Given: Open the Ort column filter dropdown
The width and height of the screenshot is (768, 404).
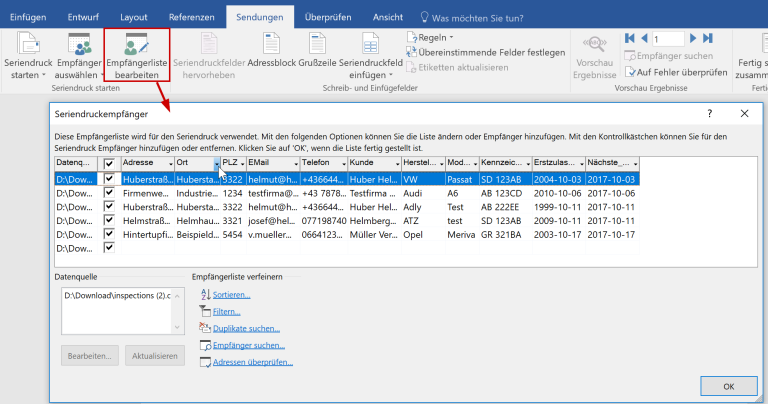Looking at the screenshot, I should (216, 163).
